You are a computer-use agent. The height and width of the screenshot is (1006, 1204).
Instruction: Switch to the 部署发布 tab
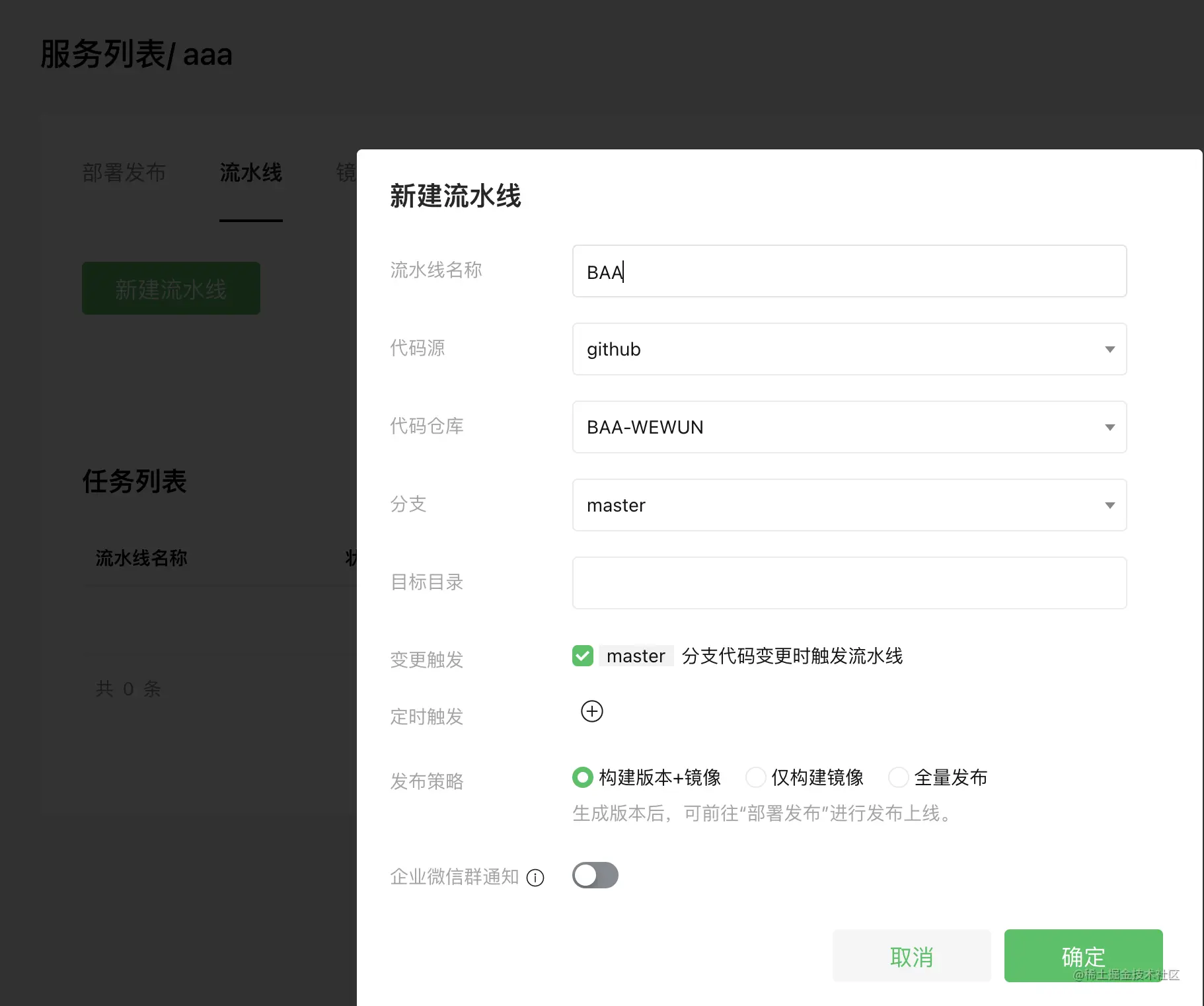pos(124,173)
